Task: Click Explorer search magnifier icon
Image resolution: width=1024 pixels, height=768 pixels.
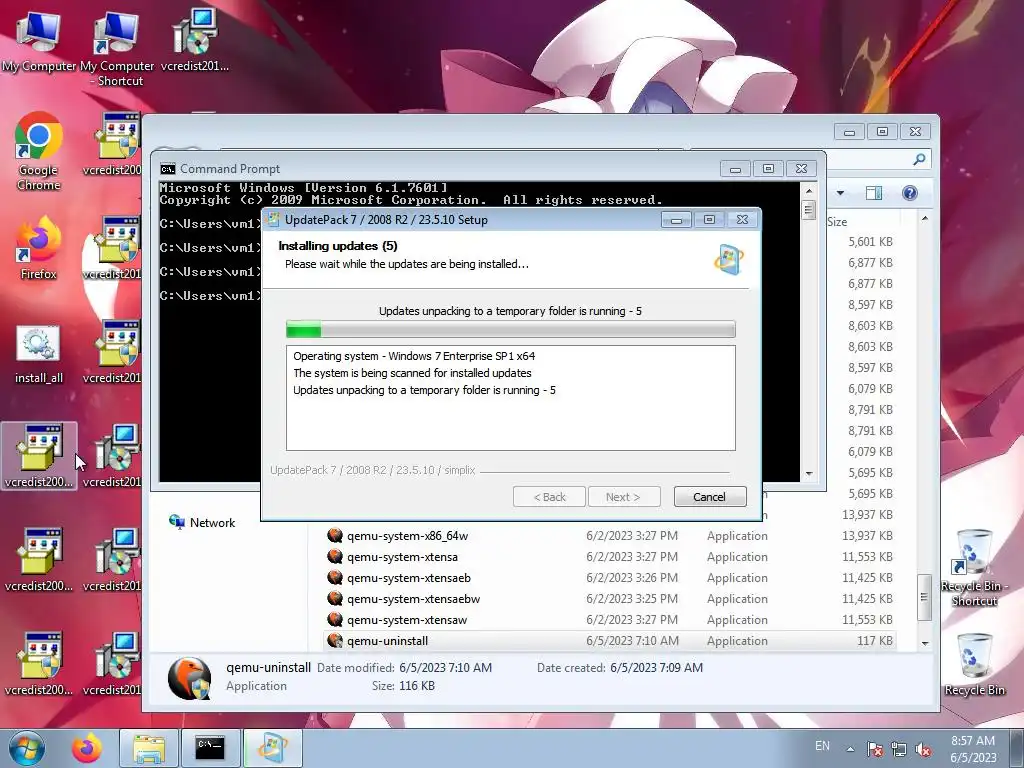Action: click(x=919, y=159)
